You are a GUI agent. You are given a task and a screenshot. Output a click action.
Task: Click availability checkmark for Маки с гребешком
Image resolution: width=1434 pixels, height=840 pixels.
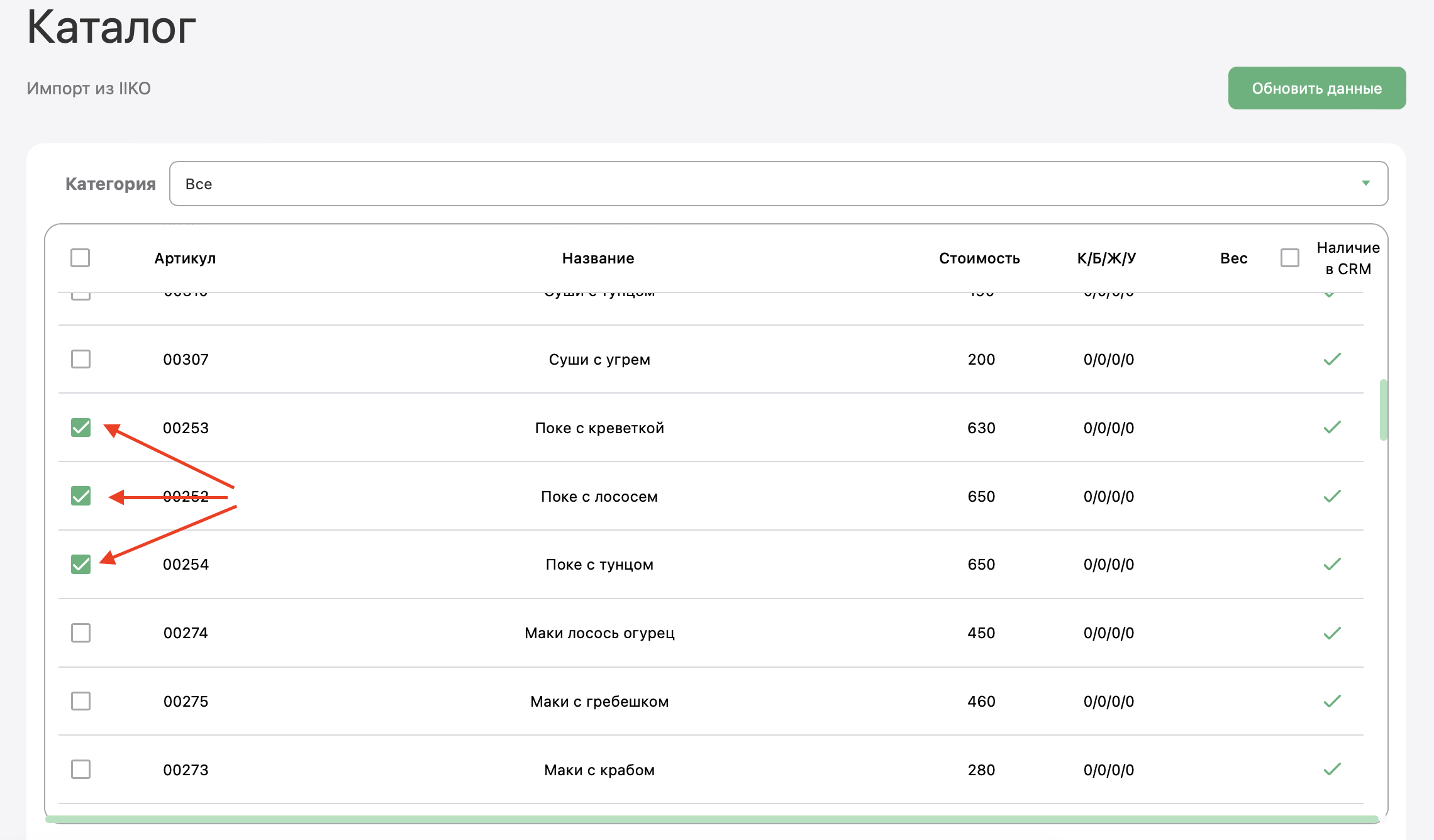(1331, 701)
